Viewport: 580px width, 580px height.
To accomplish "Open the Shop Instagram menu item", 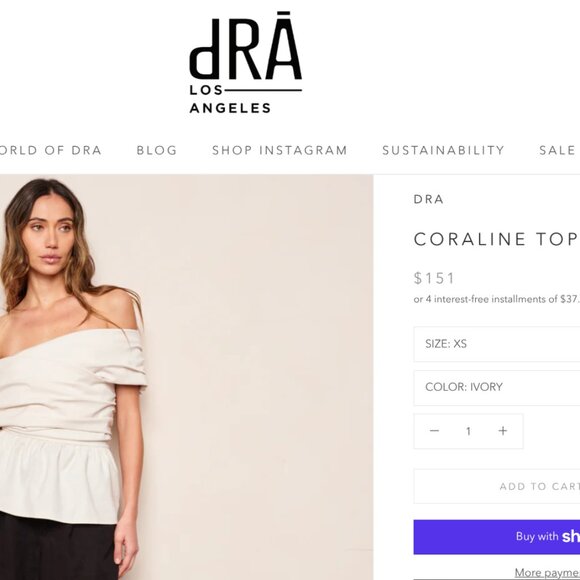I will coord(280,151).
